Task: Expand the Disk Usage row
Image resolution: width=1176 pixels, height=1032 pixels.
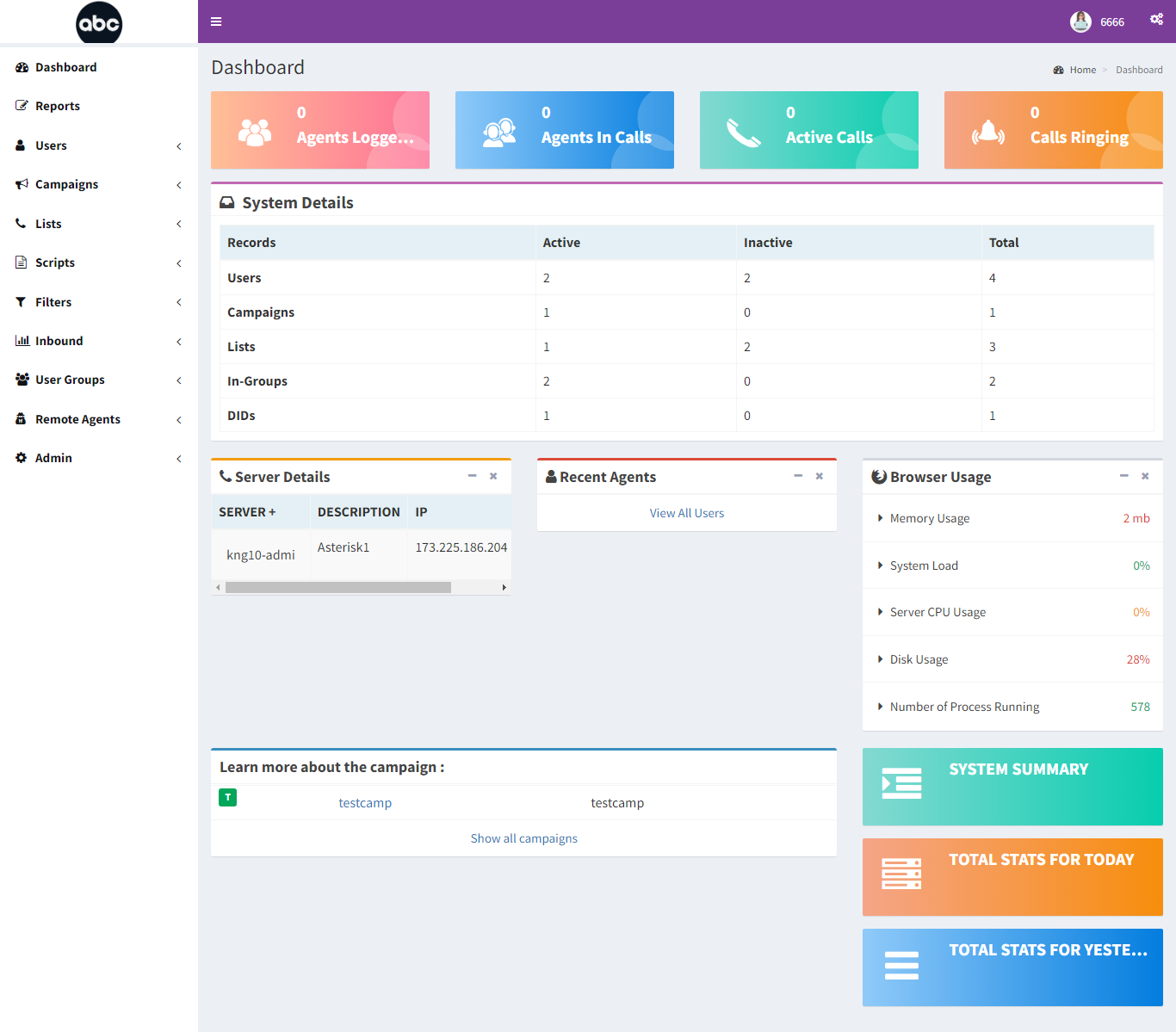Action: 1012,659
